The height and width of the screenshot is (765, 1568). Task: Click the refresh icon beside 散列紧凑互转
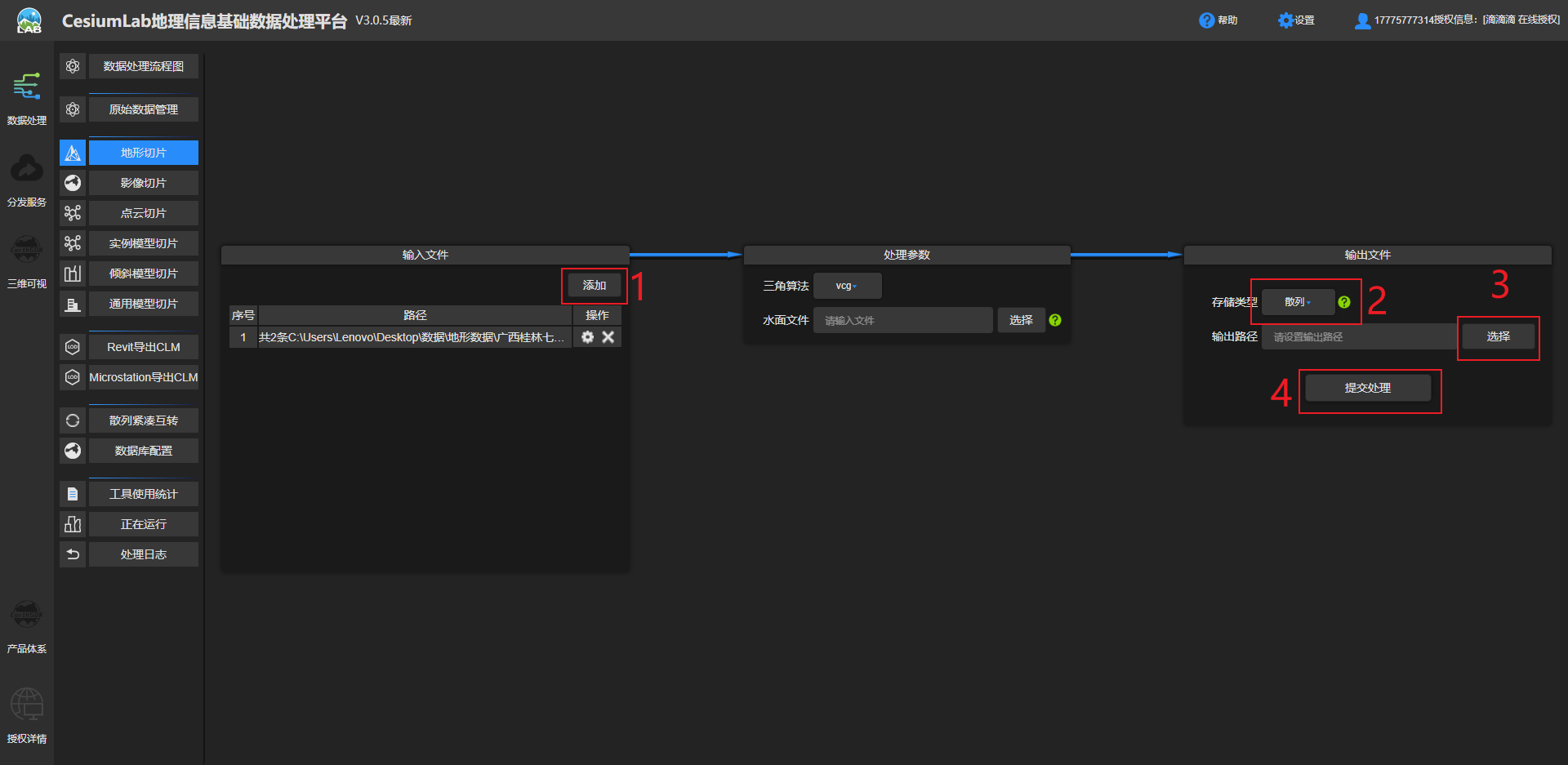pos(73,420)
